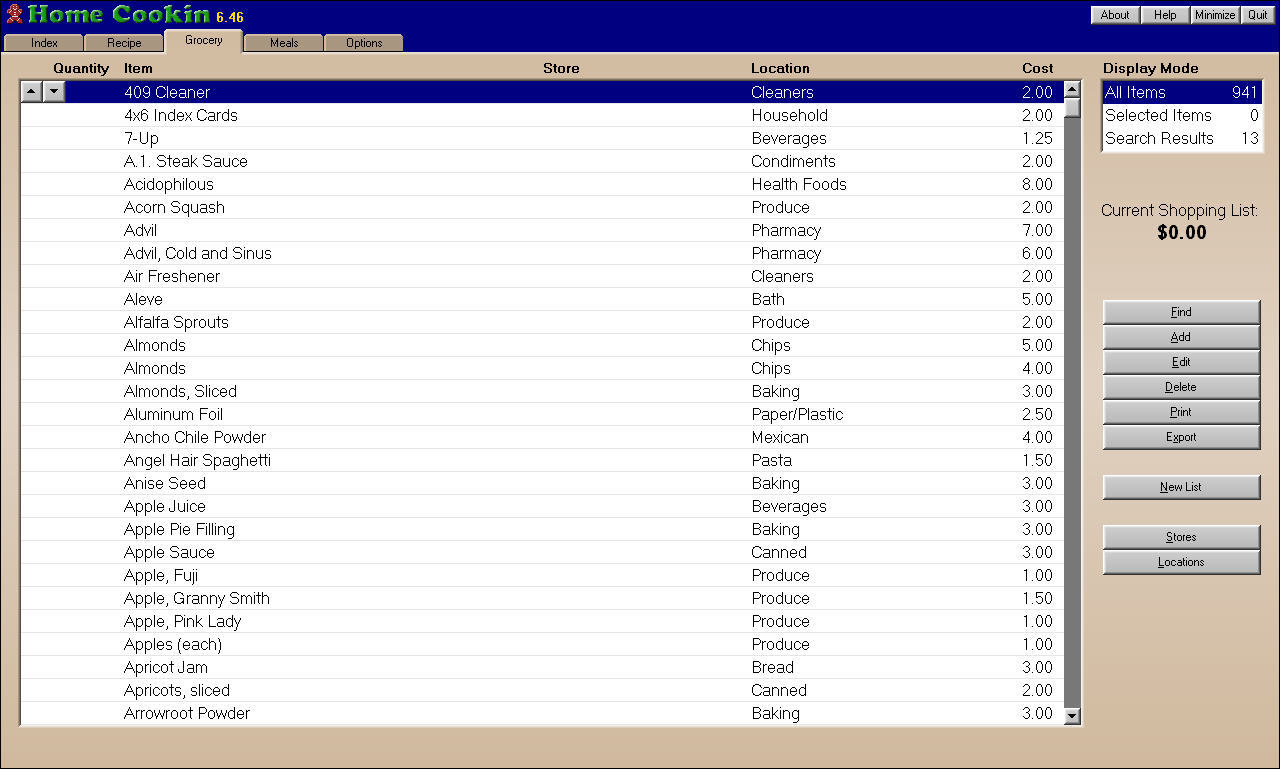Click the quantity decrease arrow for 409 Cleaner
Screen dimensions: 1280x769
tap(54, 92)
